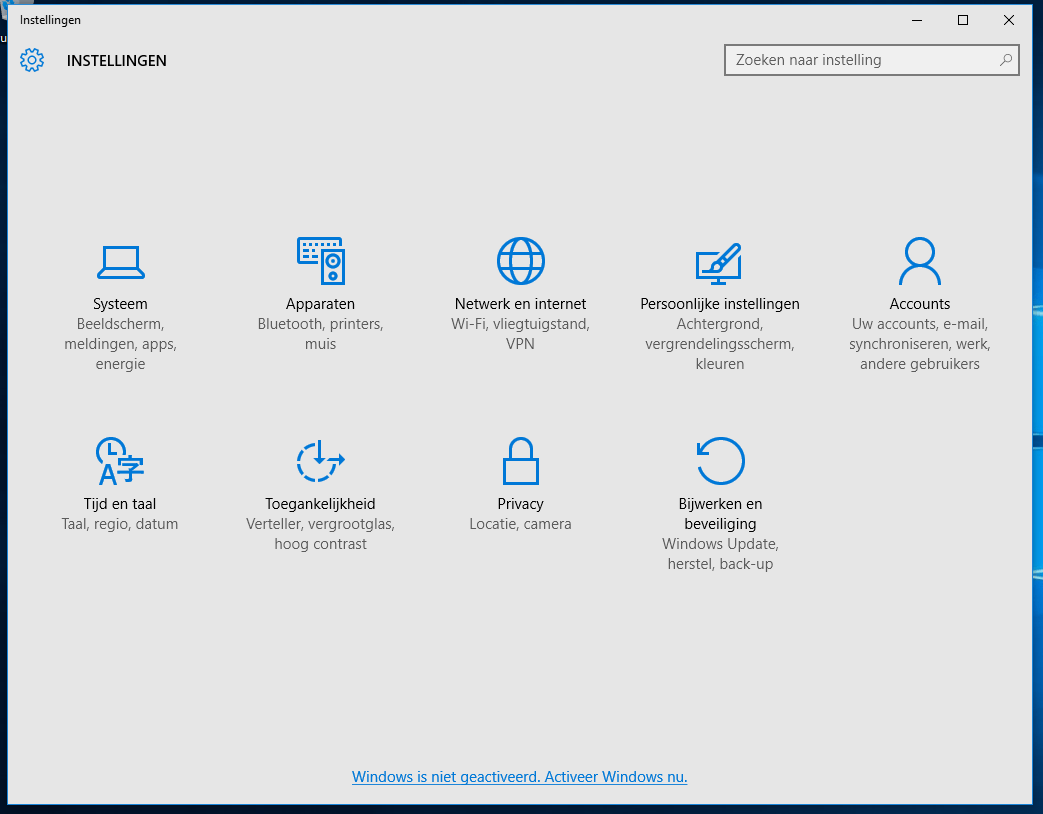The height and width of the screenshot is (814, 1043).
Task: Click the 'Verteller, vergrootglas, hoog contrast' subtitle
Action: [x=320, y=533]
